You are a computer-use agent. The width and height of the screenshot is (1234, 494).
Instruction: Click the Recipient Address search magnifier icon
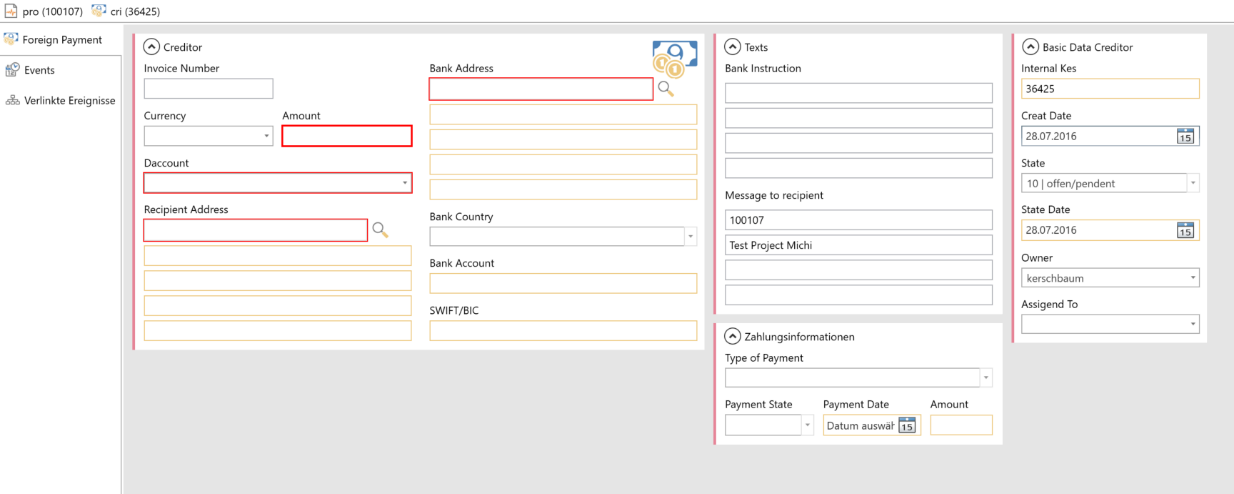pos(380,230)
